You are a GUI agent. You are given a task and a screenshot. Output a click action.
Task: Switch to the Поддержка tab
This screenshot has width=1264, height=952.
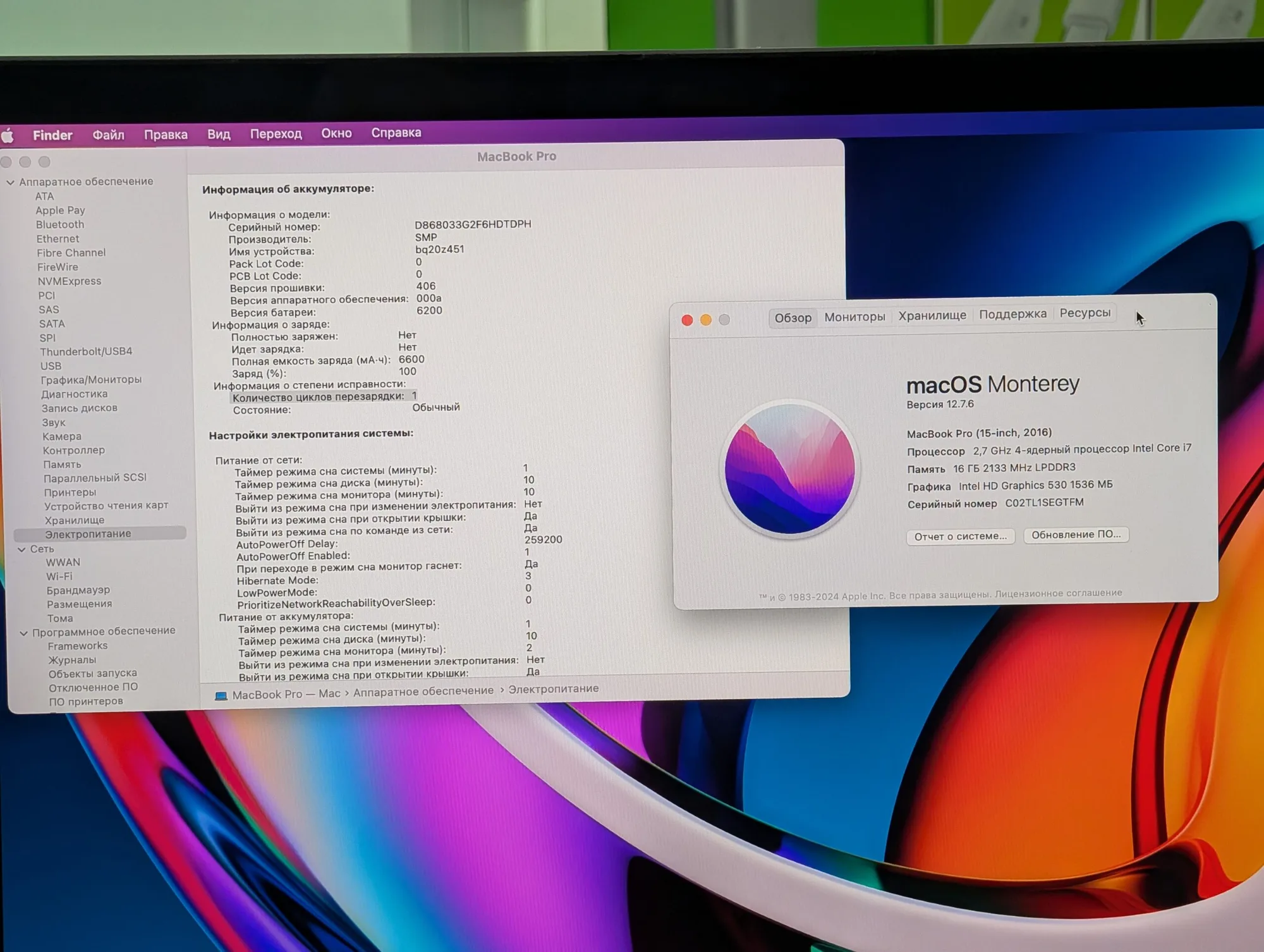[x=1012, y=314]
